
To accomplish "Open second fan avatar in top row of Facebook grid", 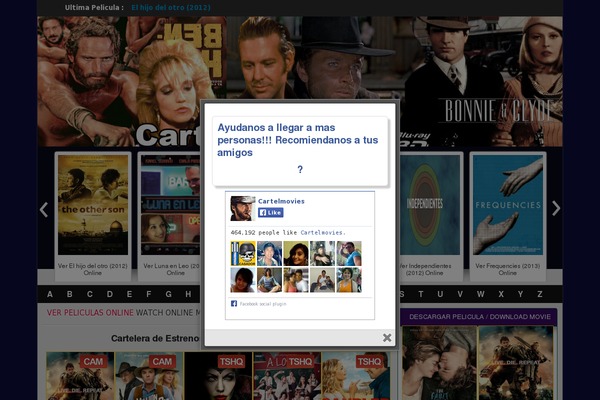I will click(x=269, y=253).
